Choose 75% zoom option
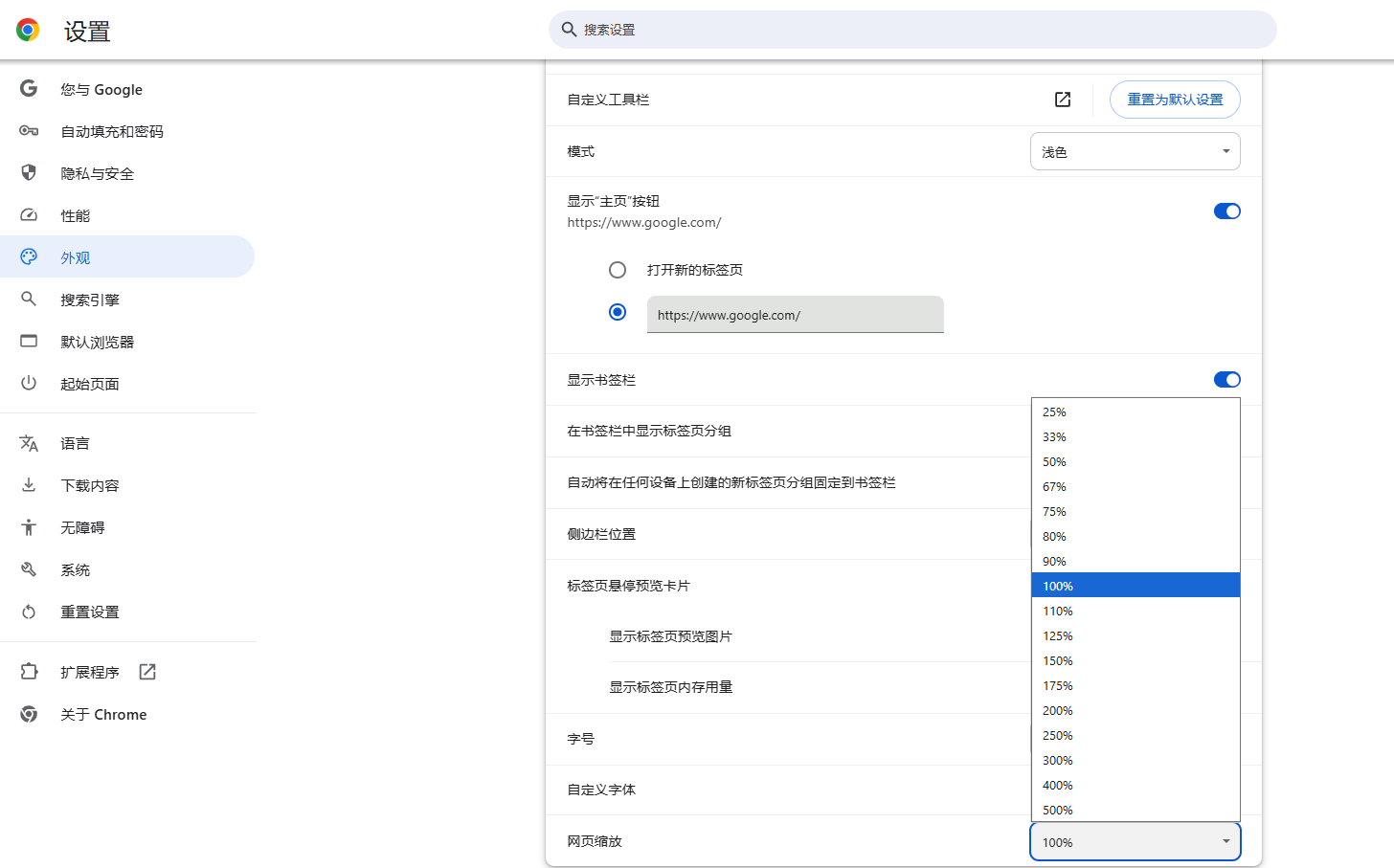The height and width of the screenshot is (868, 1394). pyautogui.click(x=1135, y=511)
